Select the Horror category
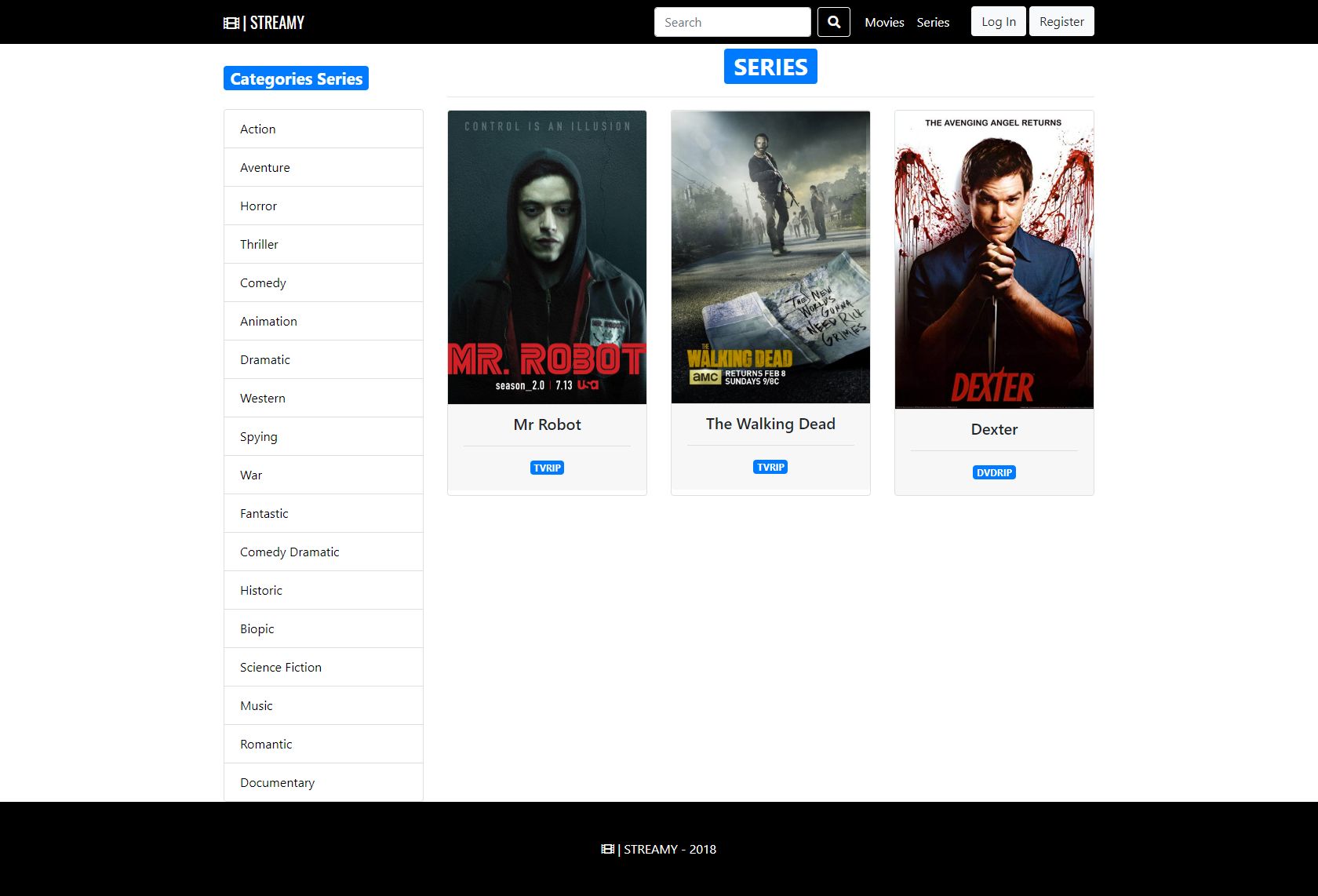1318x896 pixels. [x=323, y=206]
